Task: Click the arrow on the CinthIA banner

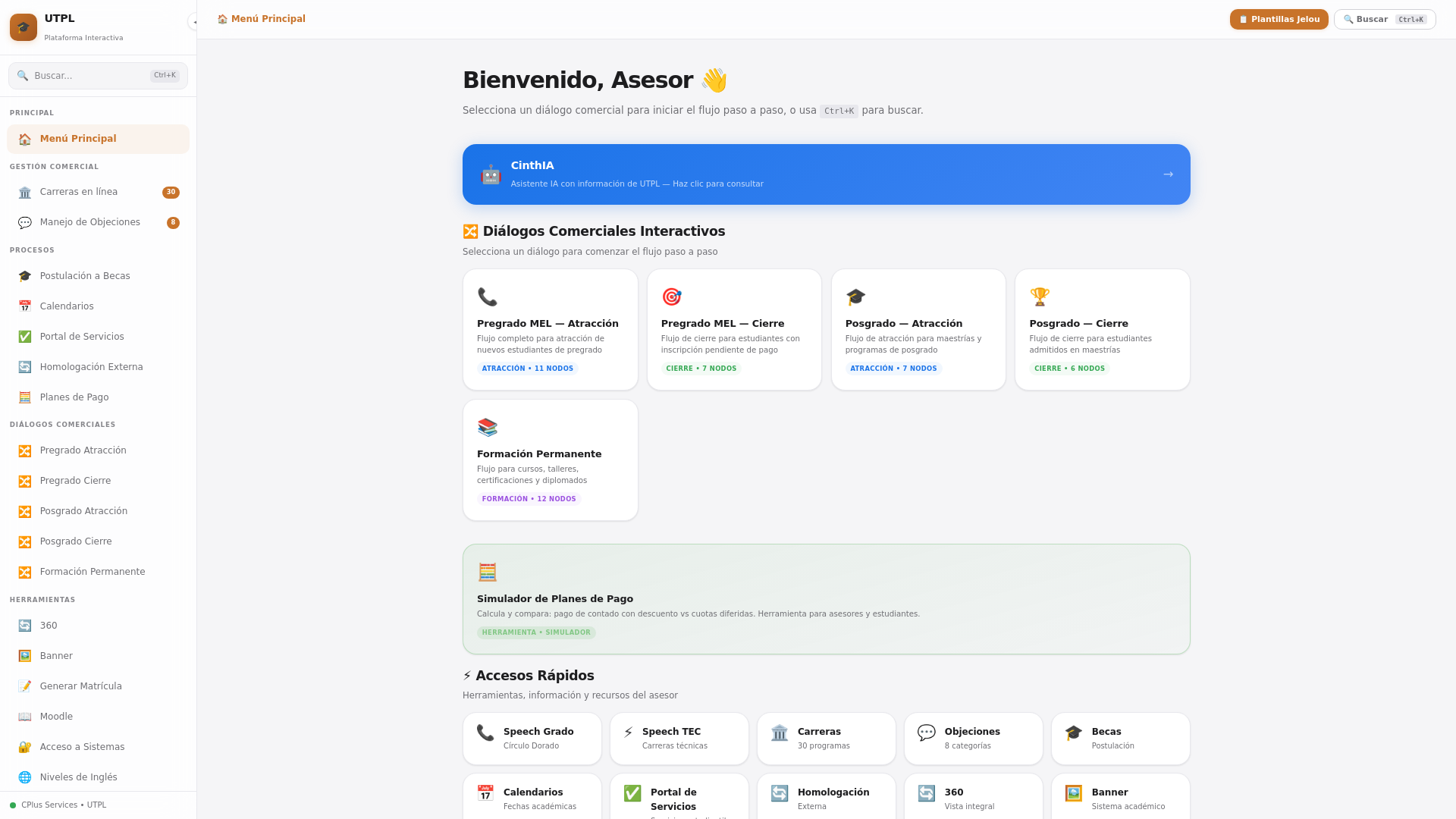Action: pos(1168,174)
